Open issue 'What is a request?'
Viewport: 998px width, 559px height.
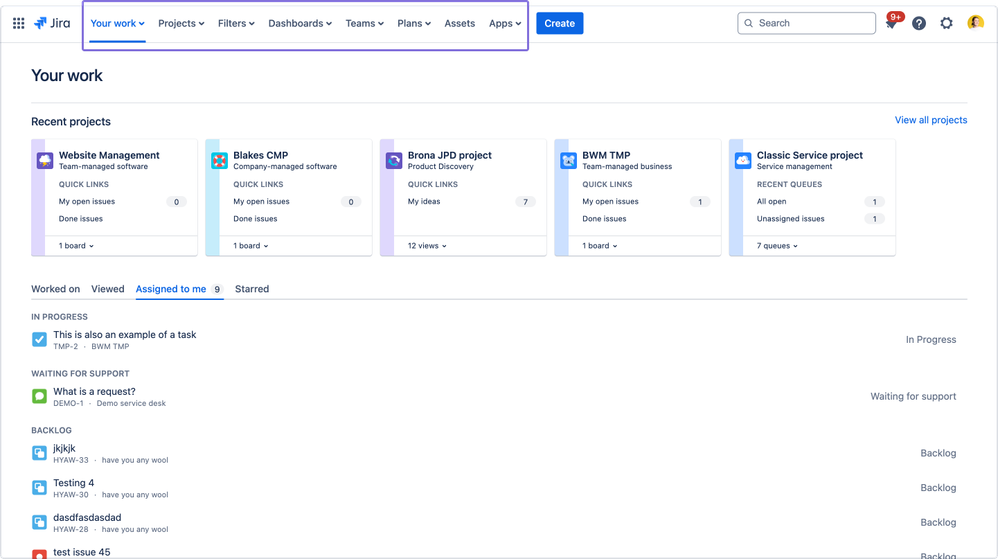click(x=94, y=392)
